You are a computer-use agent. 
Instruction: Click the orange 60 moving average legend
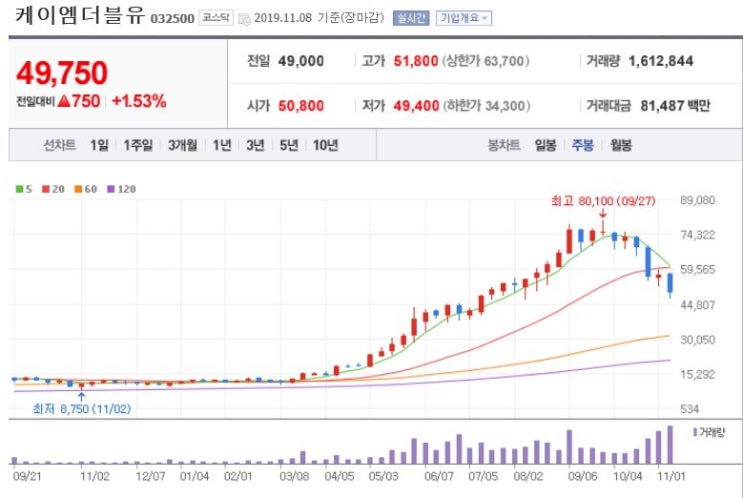click(x=86, y=189)
